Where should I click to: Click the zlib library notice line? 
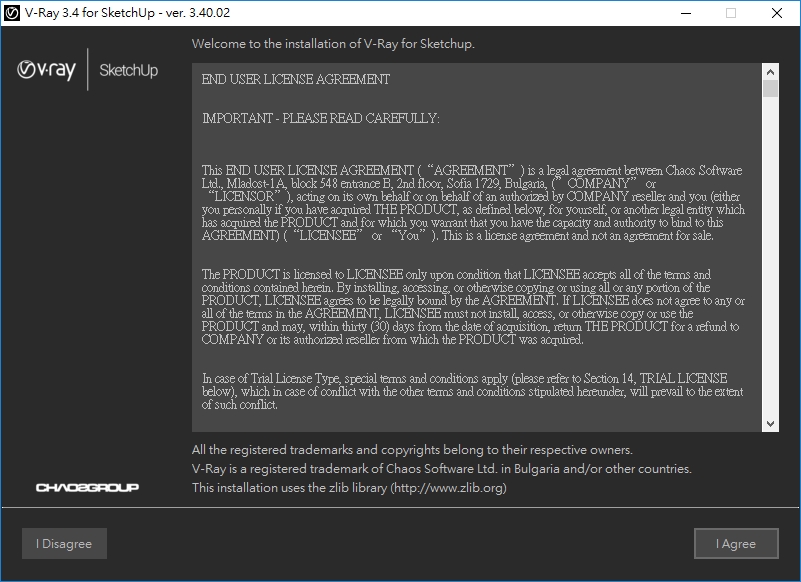click(349, 487)
